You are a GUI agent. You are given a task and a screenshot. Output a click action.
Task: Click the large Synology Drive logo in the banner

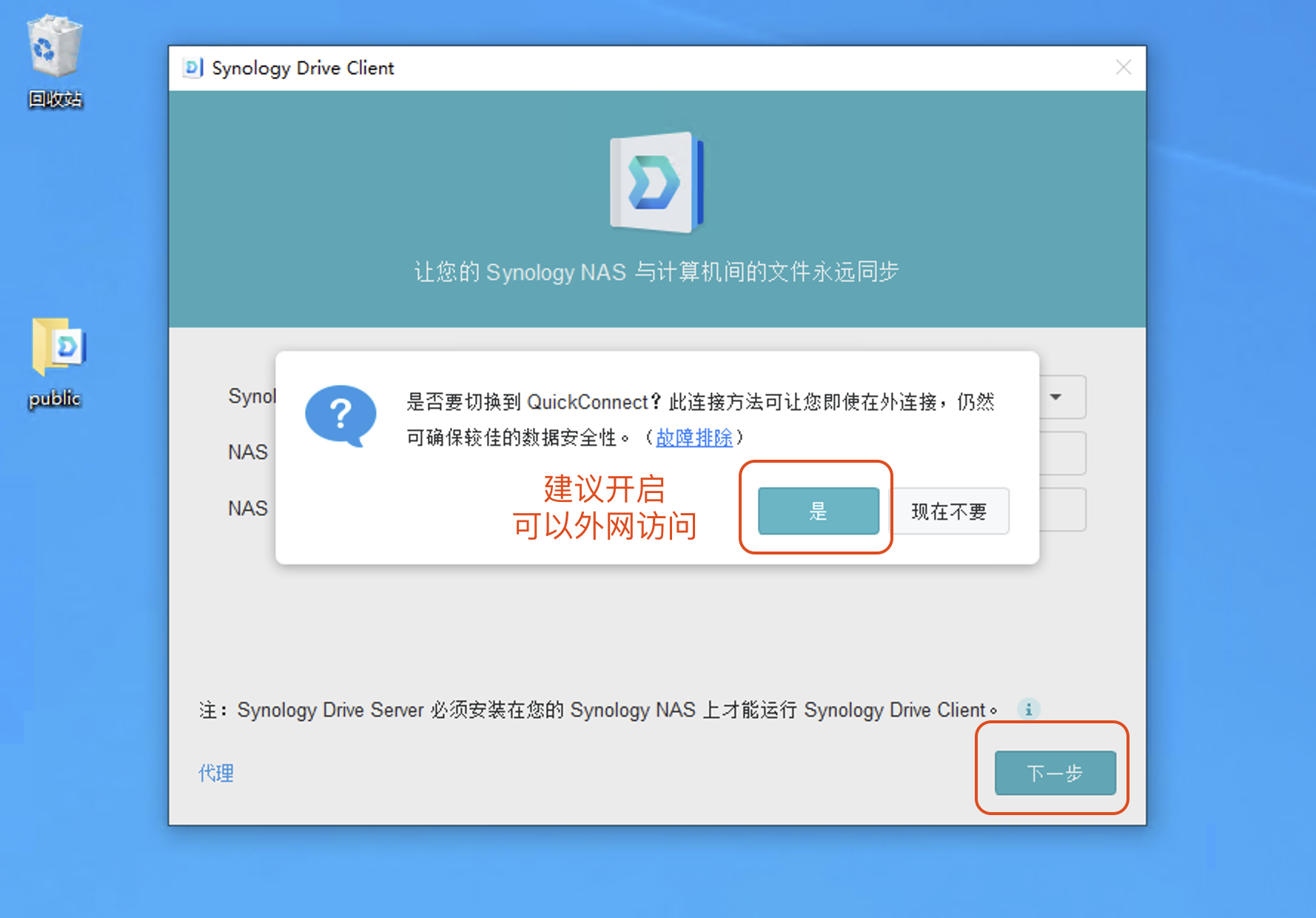[x=657, y=182]
